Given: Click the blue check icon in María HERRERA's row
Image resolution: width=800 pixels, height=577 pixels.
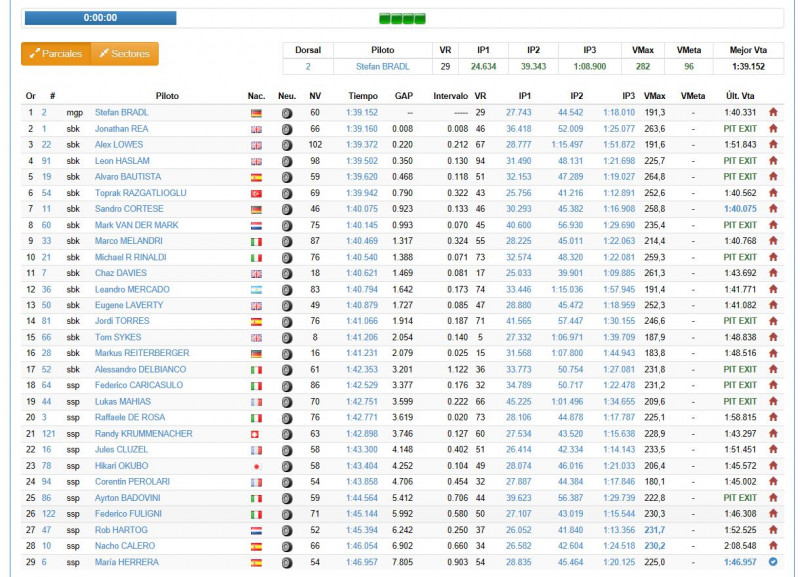Looking at the screenshot, I should coord(773,562).
